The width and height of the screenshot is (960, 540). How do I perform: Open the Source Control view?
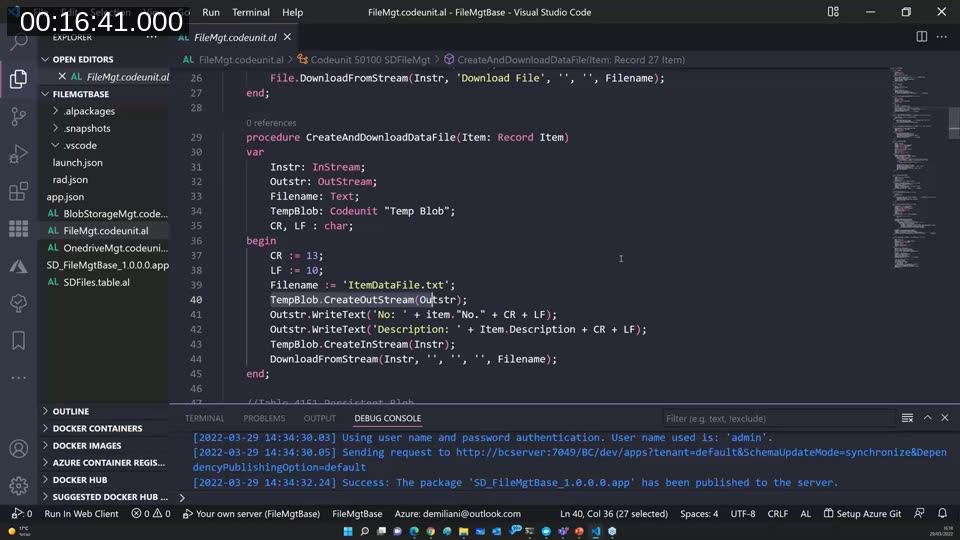pyautogui.click(x=18, y=116)
